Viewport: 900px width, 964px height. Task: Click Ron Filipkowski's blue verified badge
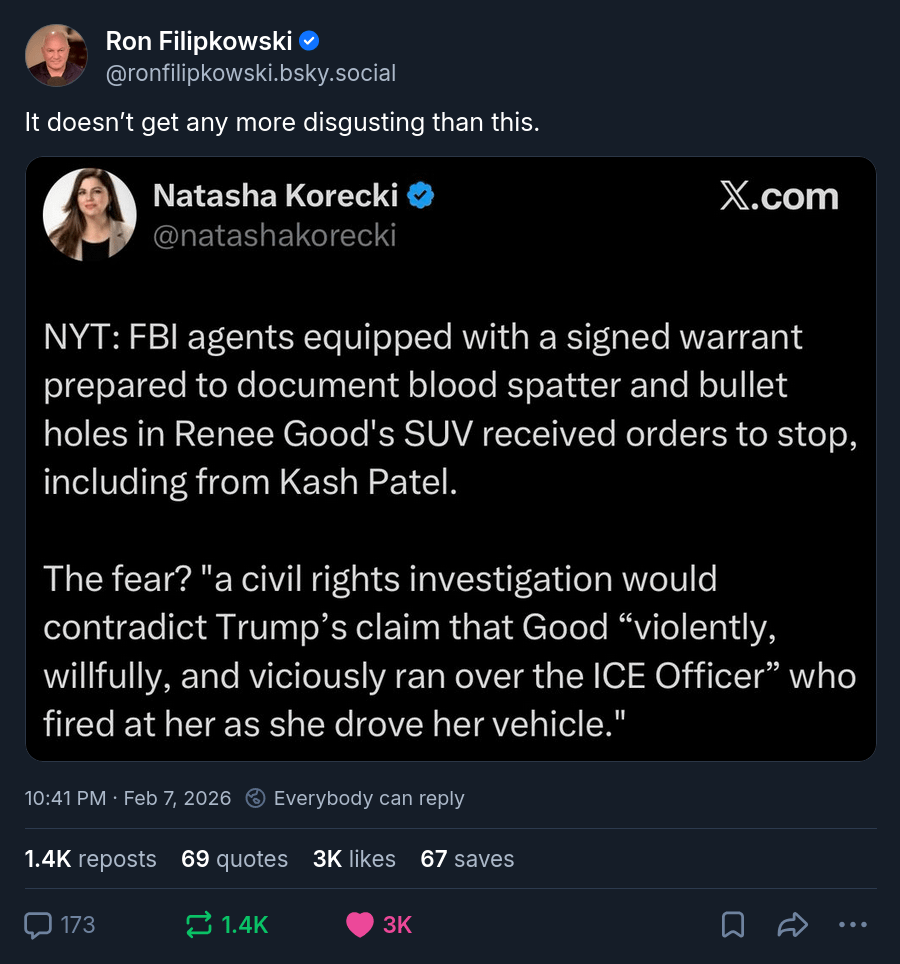pyautogui.click(x=310, y=41)
